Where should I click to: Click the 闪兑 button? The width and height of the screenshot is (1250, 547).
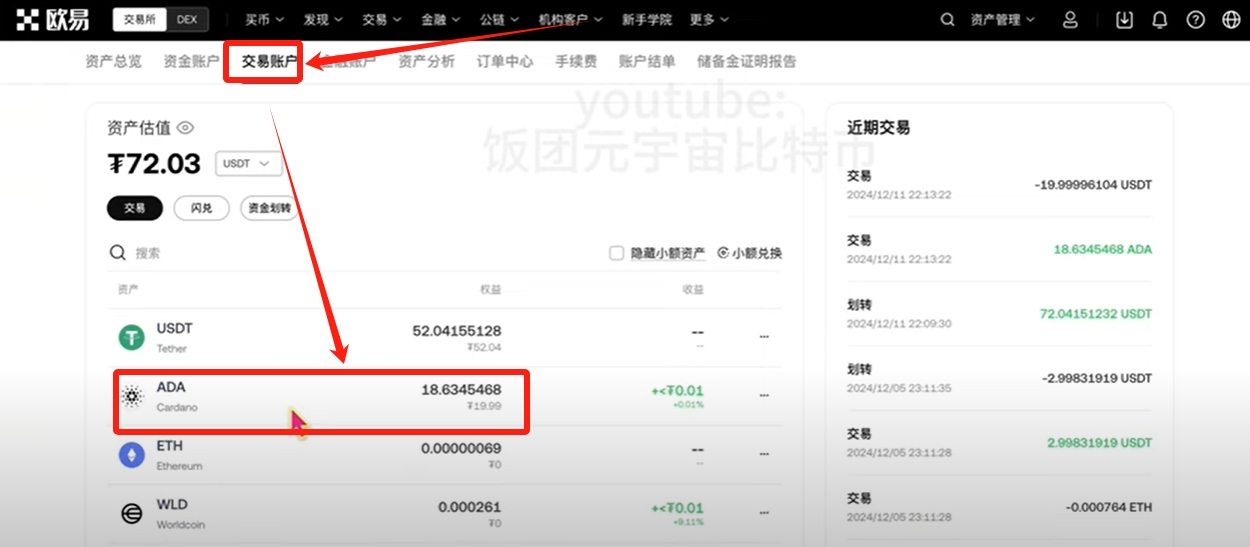click(201, 208)
